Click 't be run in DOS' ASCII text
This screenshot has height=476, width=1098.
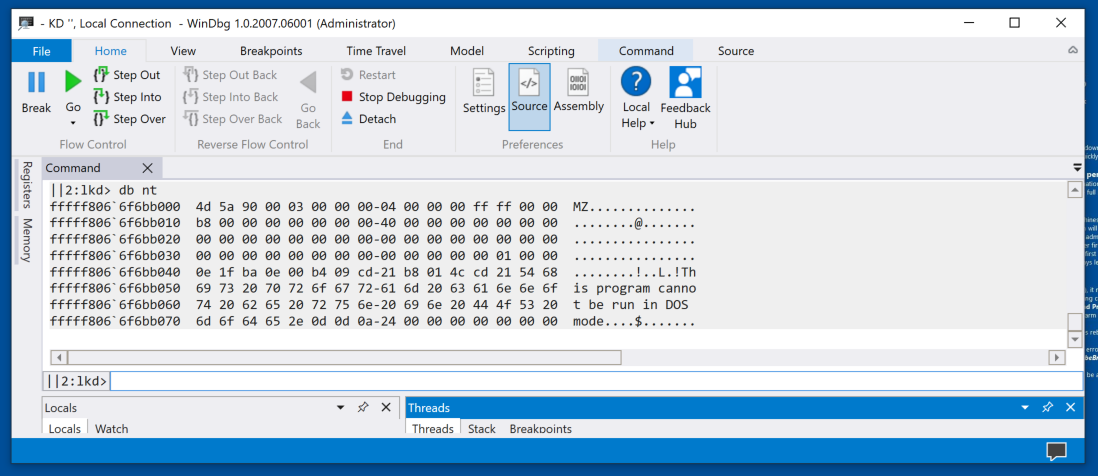tap(630, 305)
